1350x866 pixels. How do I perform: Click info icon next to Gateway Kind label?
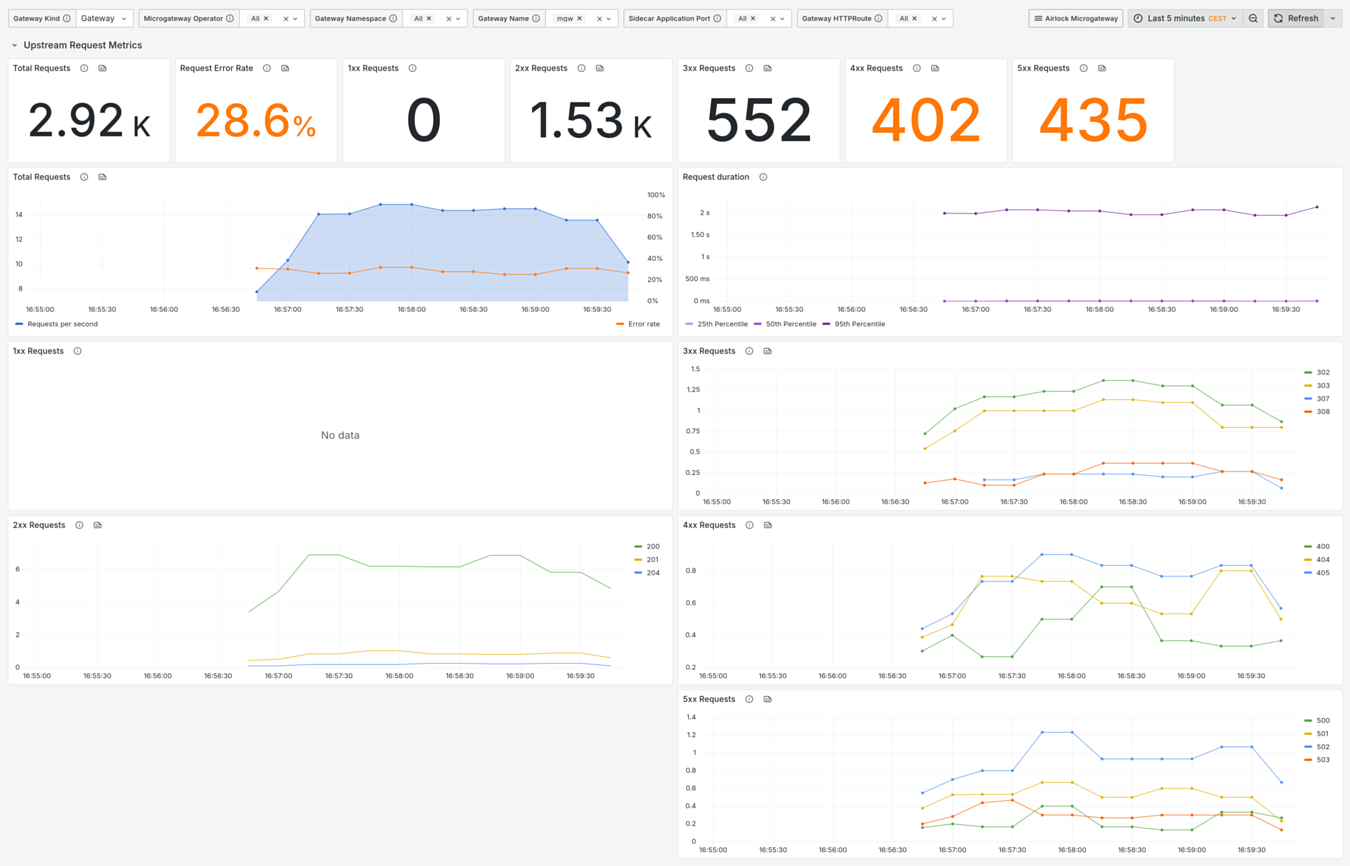67,19
